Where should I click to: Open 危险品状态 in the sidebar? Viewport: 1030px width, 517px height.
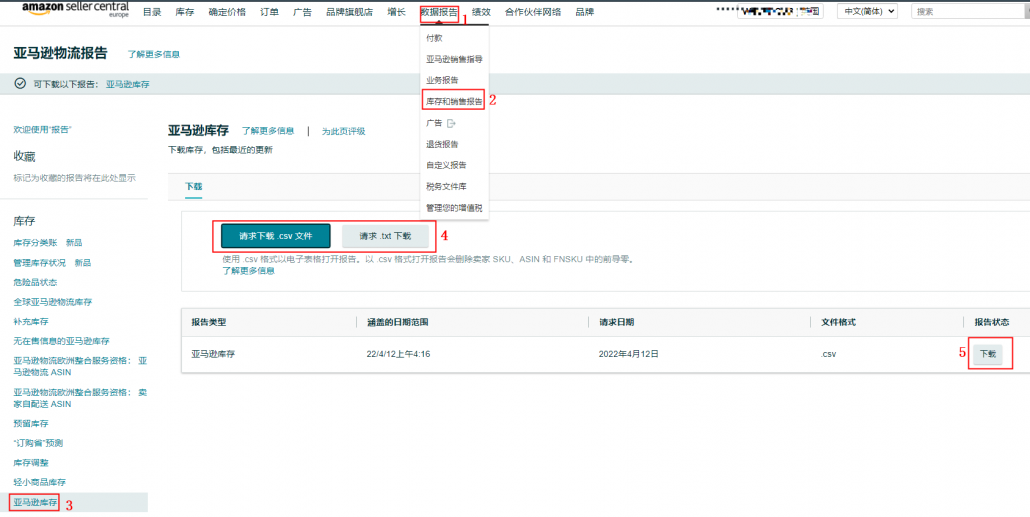point(35,282)
